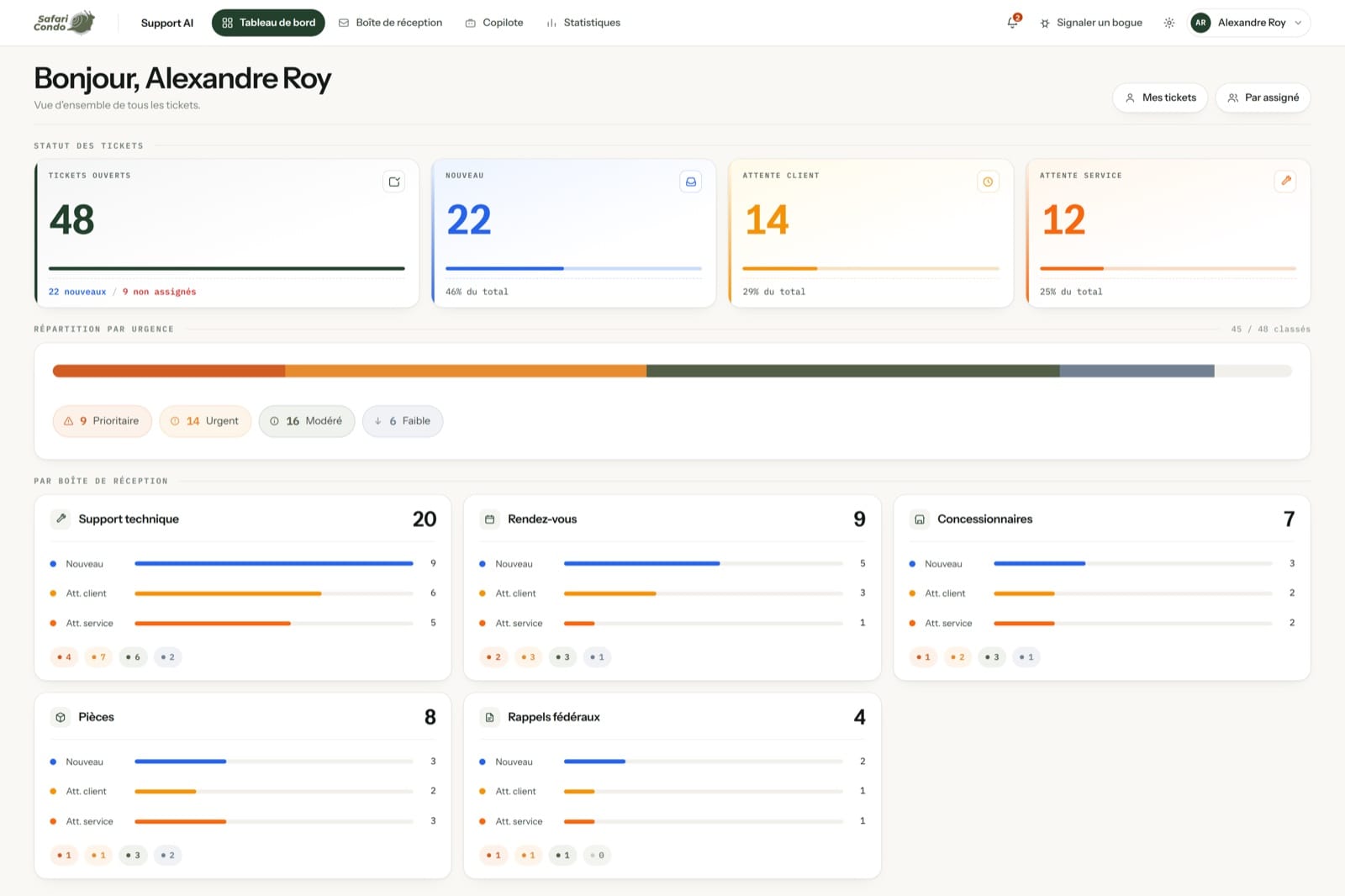
Task: Click Att. service row in Rappels fédéraux
Action: coord(672,821)
